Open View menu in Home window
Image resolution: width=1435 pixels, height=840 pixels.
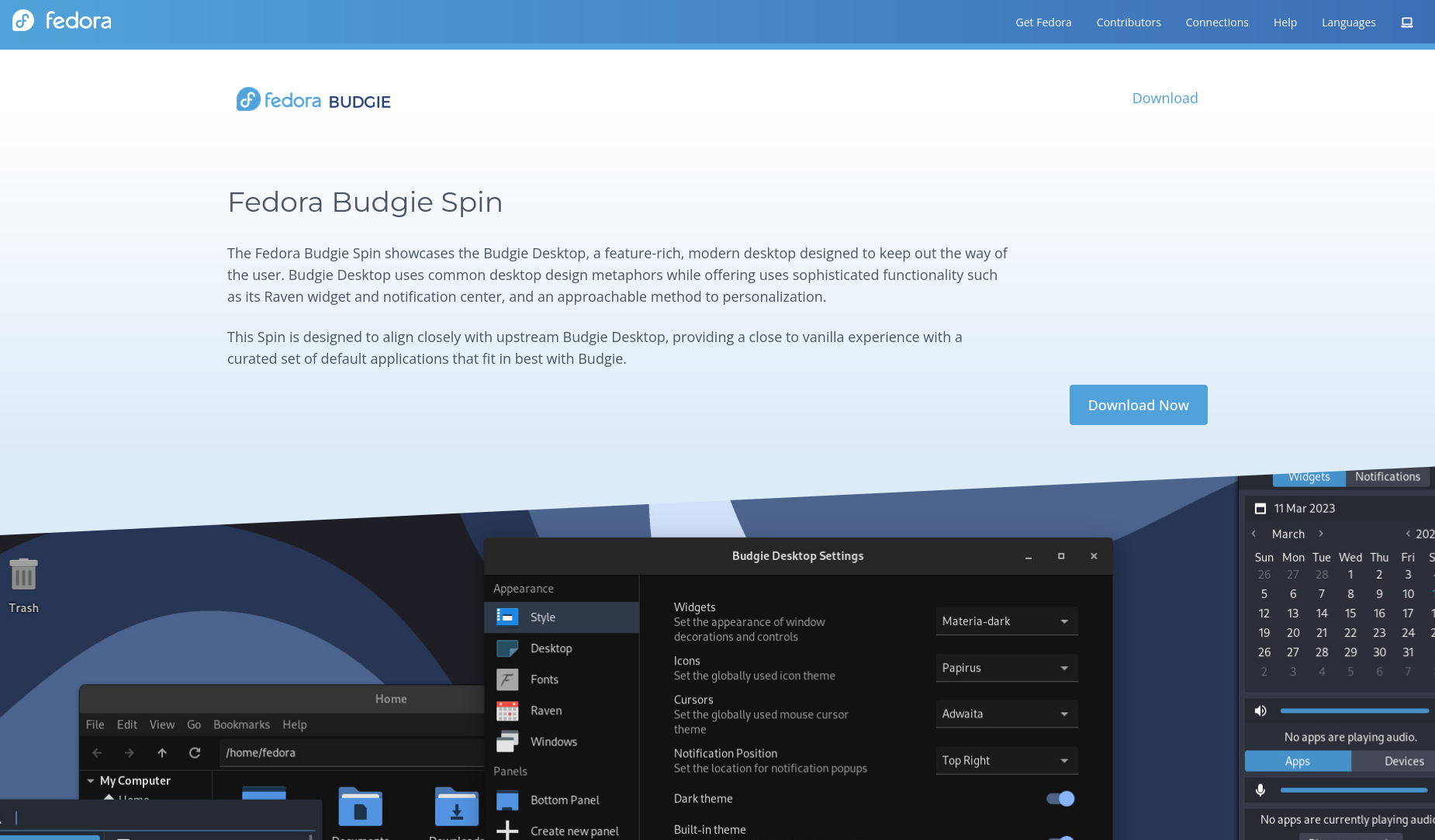161,724
